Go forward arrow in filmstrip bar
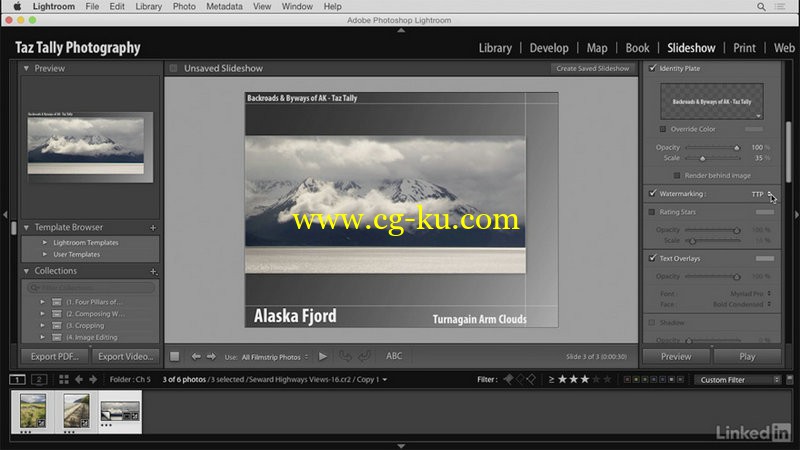 93,379
